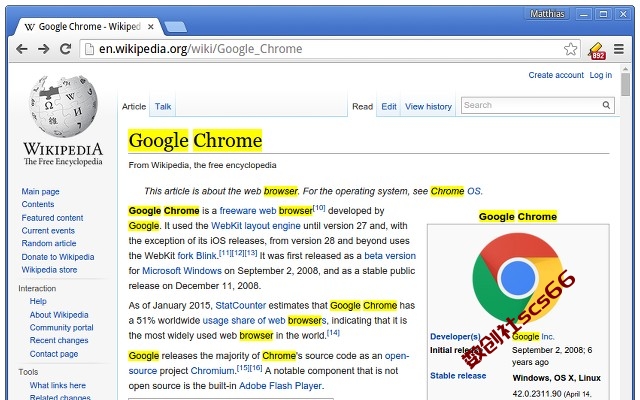Viewport: 640px width, 400px height.
Task: Click the Developer(s) infobox link
Action: (x=455, y=337)
